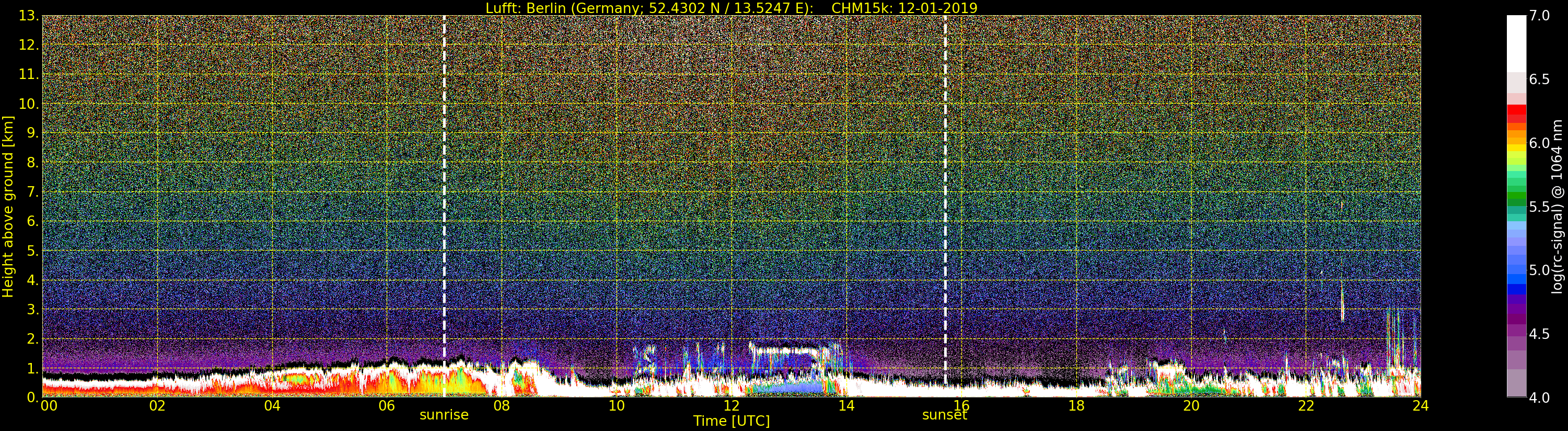
Task: Click height axis tick '8.'
Action: click(x=33, y=163)
